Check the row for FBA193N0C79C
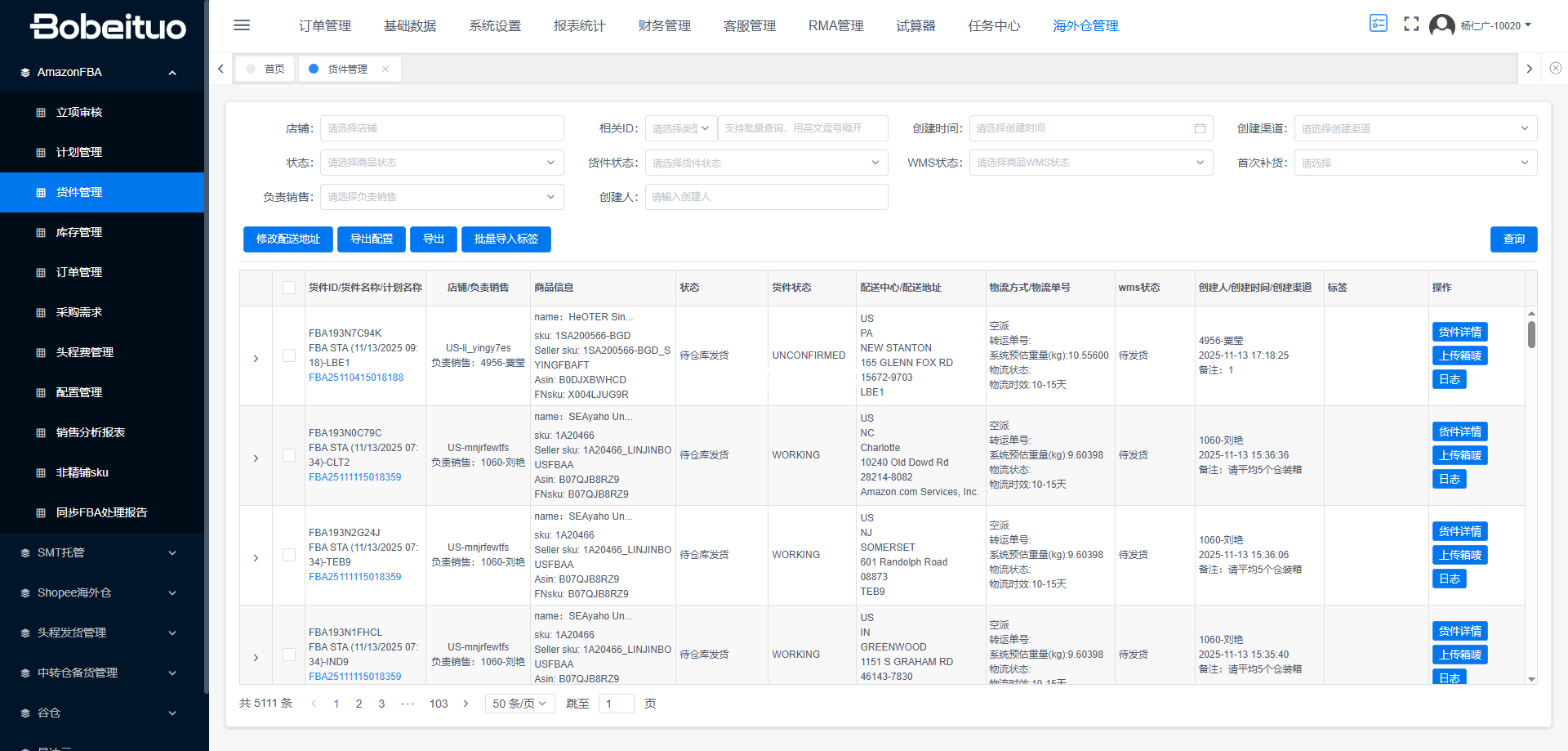 click(x=289, y=455)
